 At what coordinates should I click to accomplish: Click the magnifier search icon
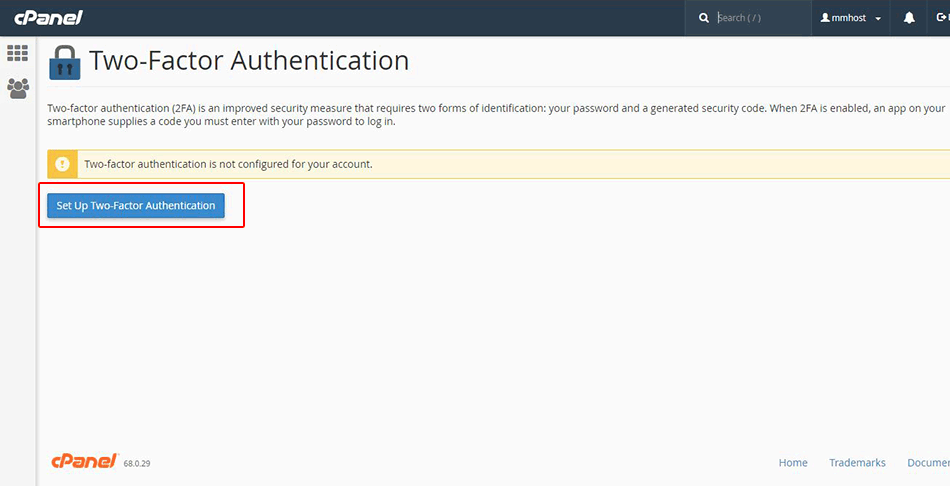coord(704,18)
